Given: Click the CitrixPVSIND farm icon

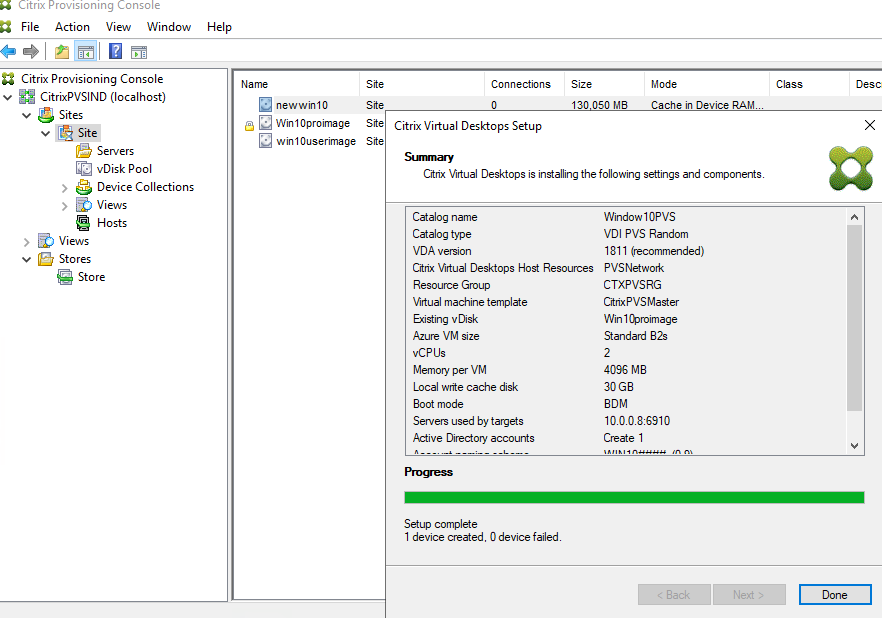Looking at the screenshot, I should coord(27,97).
